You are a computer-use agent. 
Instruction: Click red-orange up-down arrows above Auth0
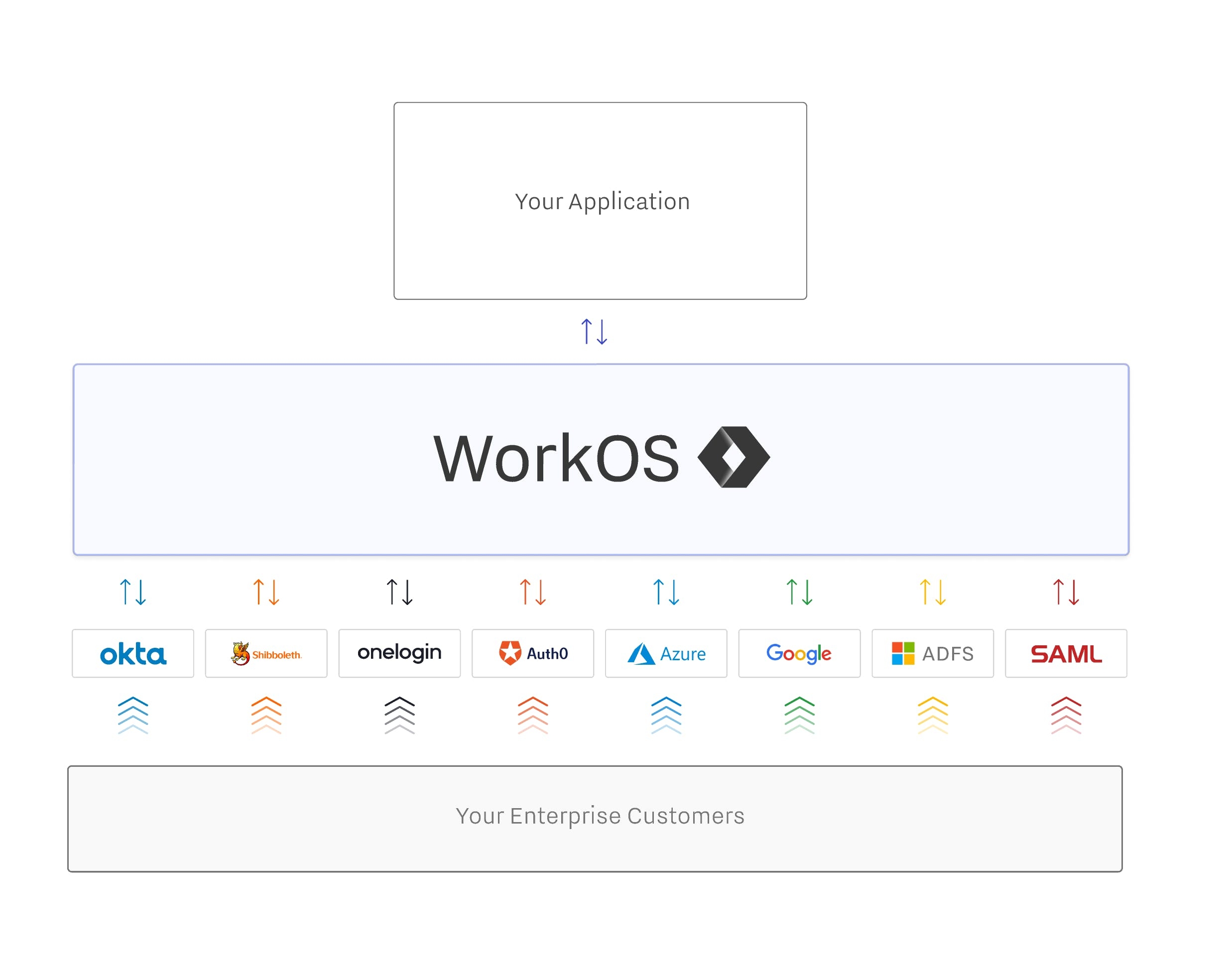pos(533,592)
